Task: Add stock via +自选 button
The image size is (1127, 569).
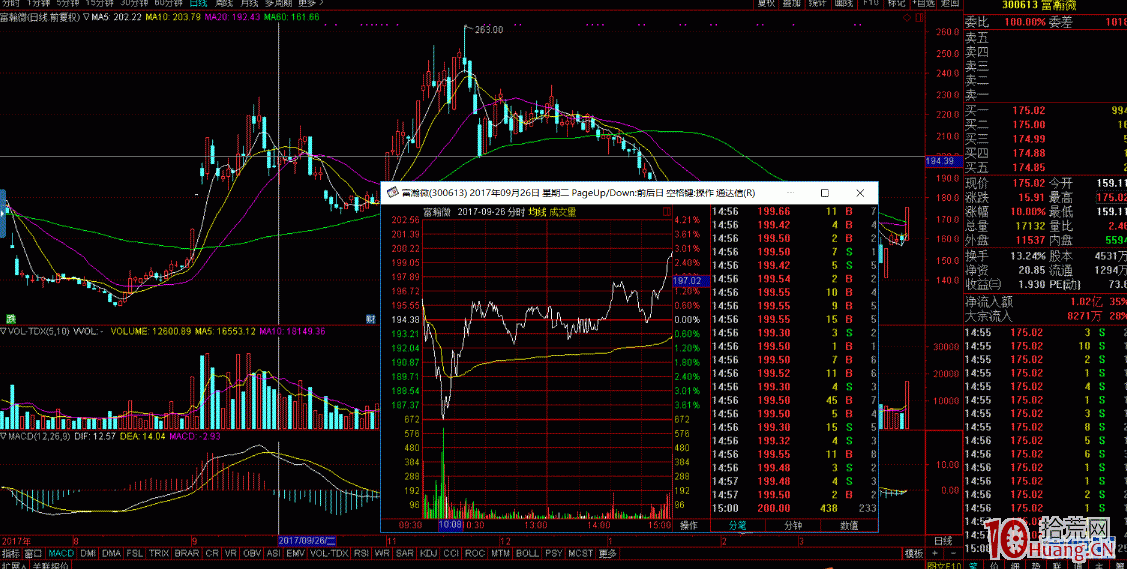Action: [923, 3]
